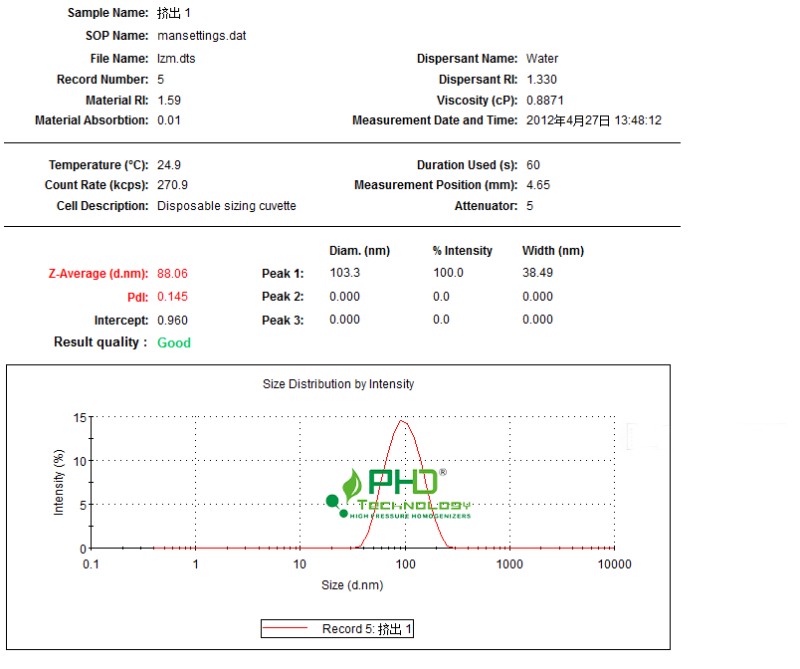Click the File Name value lzm.dts
The image size is (800, 669).
tap(176, 59)
